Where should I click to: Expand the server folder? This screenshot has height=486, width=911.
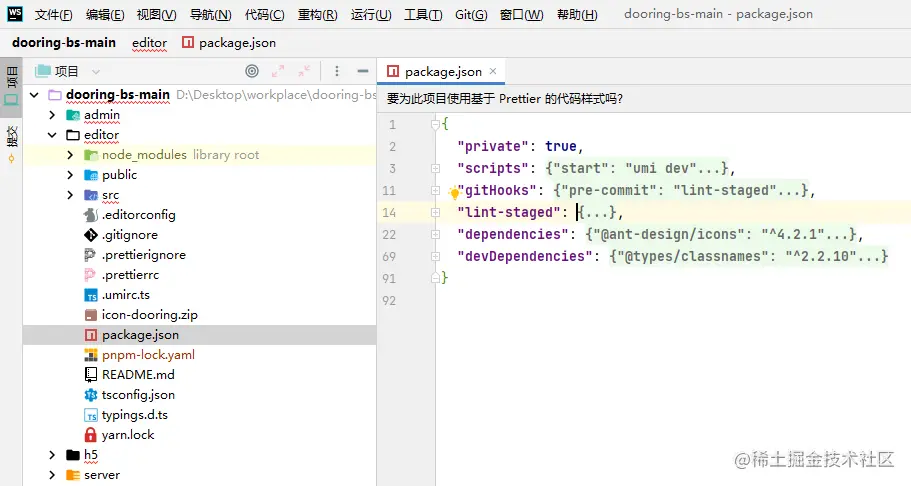[x=52, y=475]
